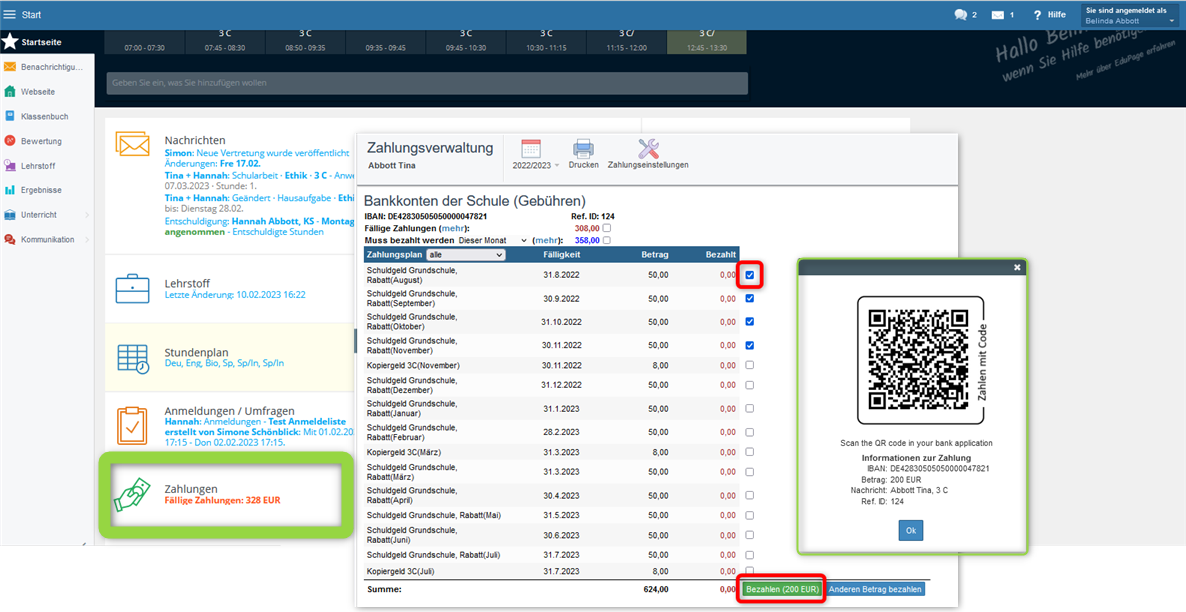
Task: Open 'mehr' link beside Fällige Zahlungen
Action: [x=454, y=228]
